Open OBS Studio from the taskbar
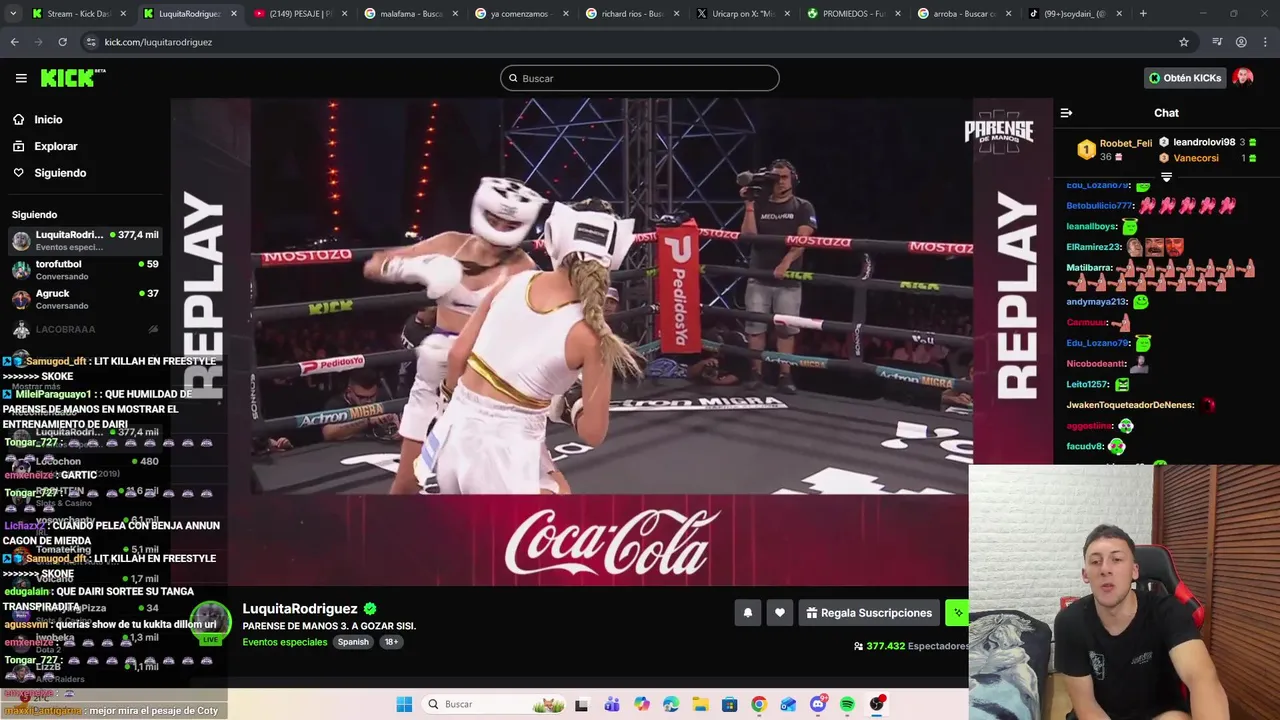The image size is (1280, 720). (x=877, y=704)
